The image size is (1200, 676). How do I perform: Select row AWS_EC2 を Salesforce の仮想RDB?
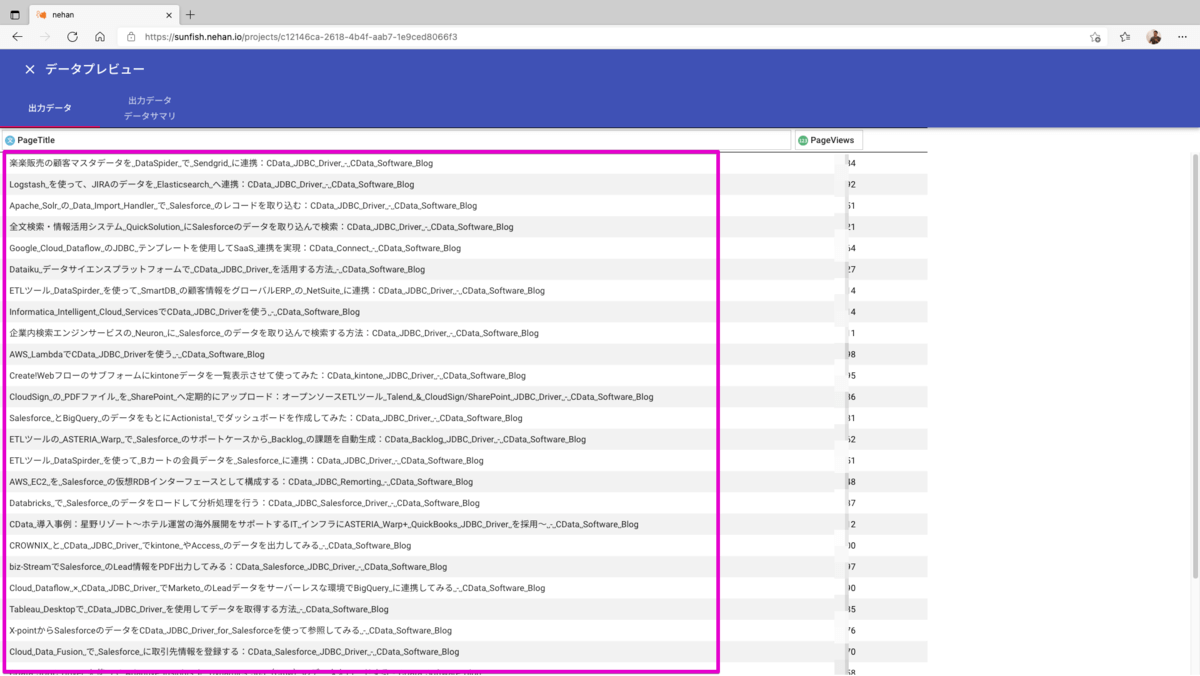[464, 482]
